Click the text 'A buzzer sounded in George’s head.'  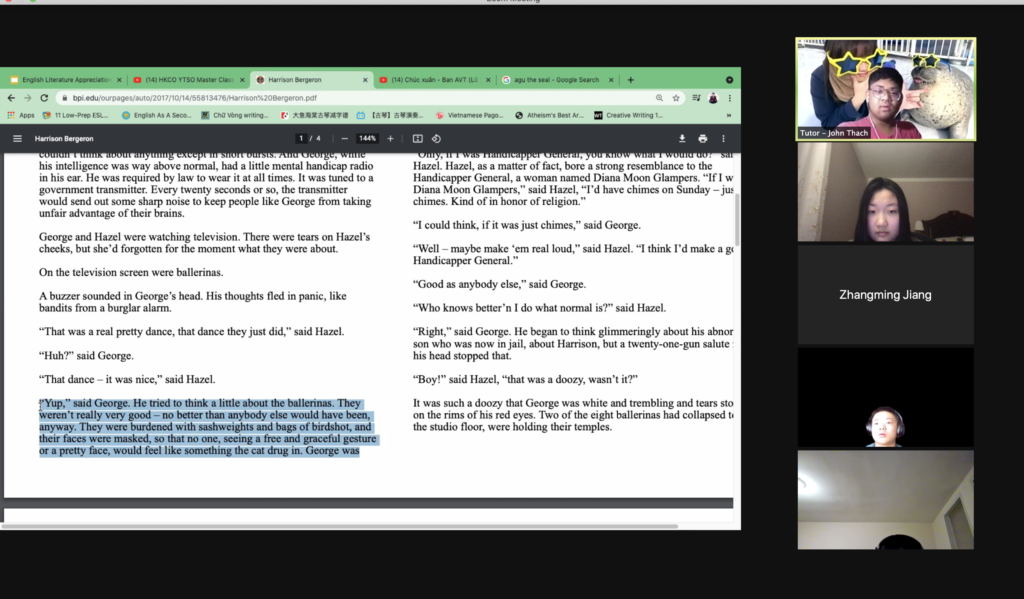121,296
